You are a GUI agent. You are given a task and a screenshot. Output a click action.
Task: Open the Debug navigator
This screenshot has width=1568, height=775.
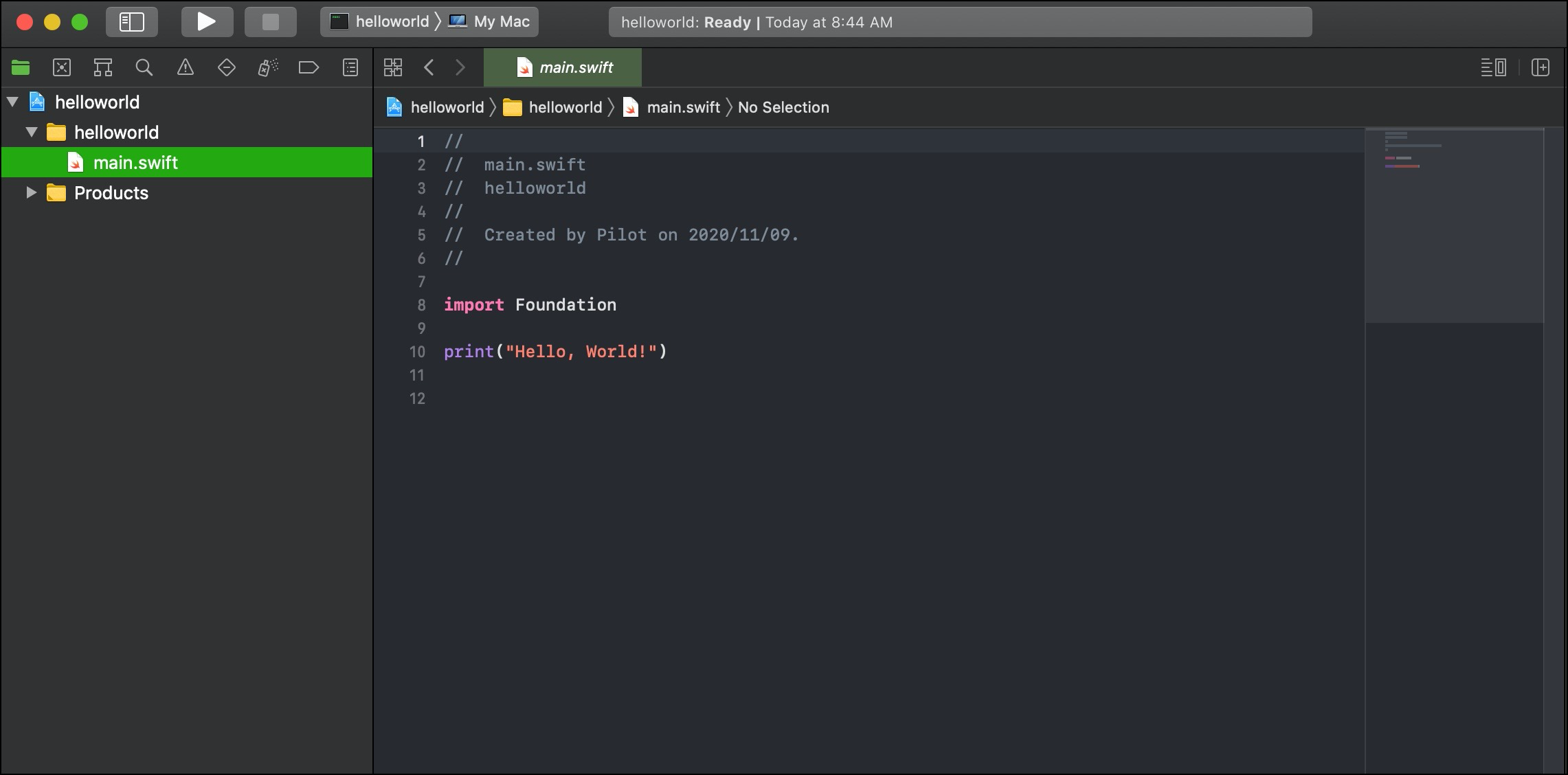pos(268,67)
